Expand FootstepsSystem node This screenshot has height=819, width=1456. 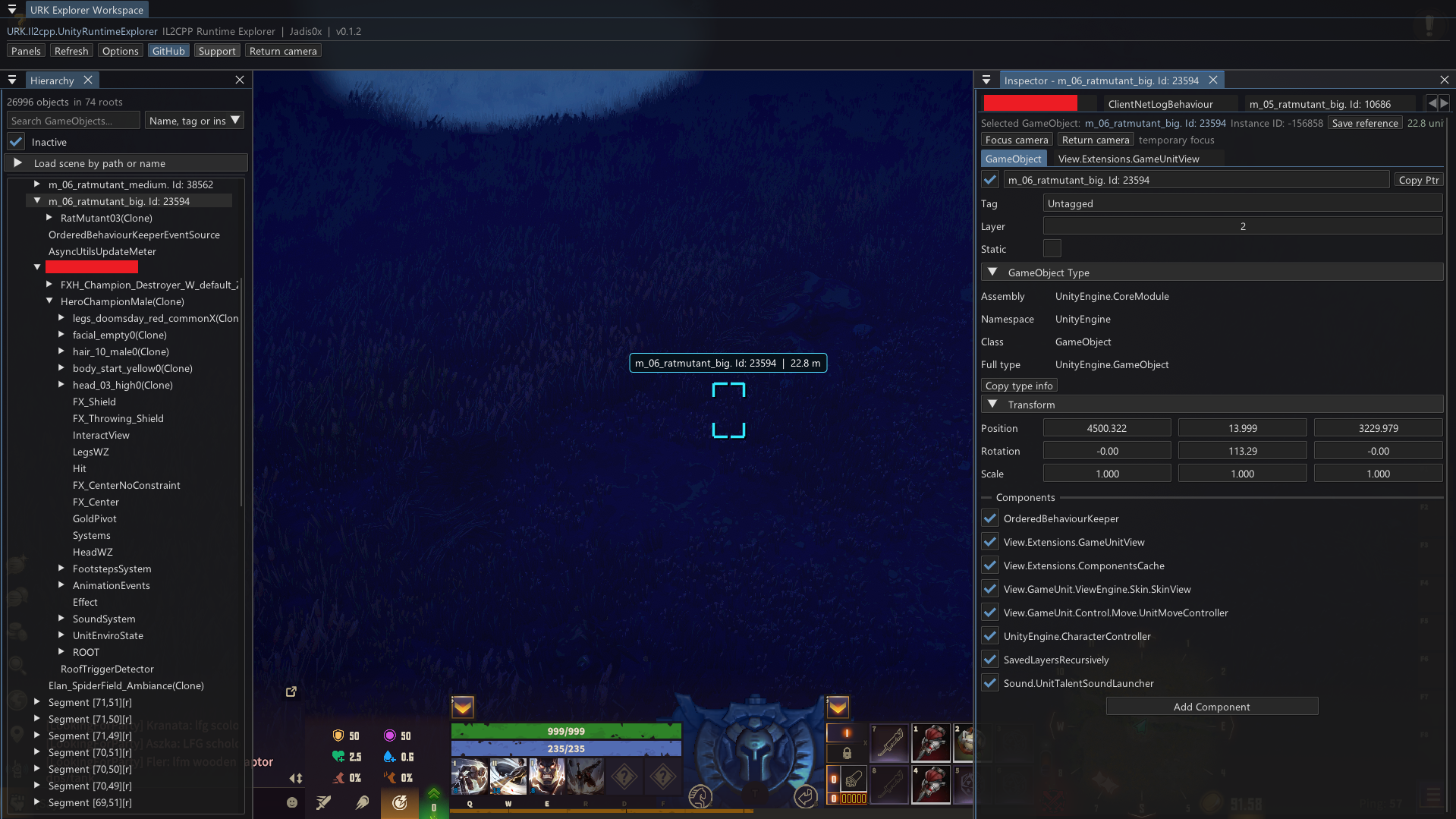(61, 569)
